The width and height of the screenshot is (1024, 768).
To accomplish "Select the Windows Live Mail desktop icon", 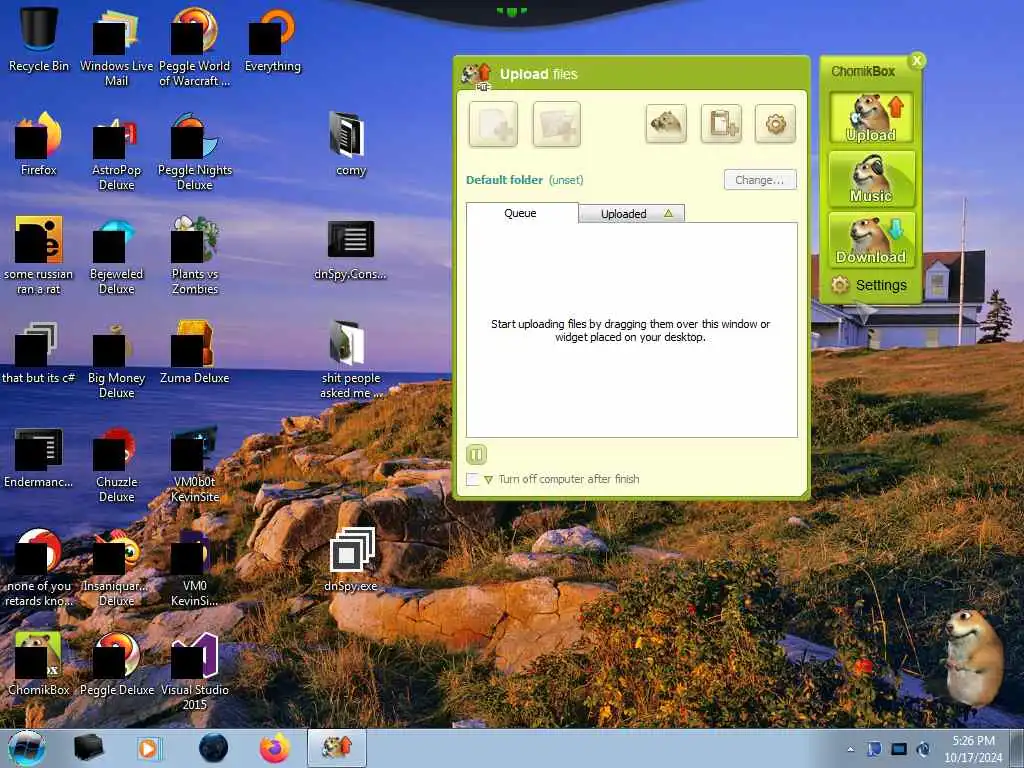I will [x=116, y=47].
